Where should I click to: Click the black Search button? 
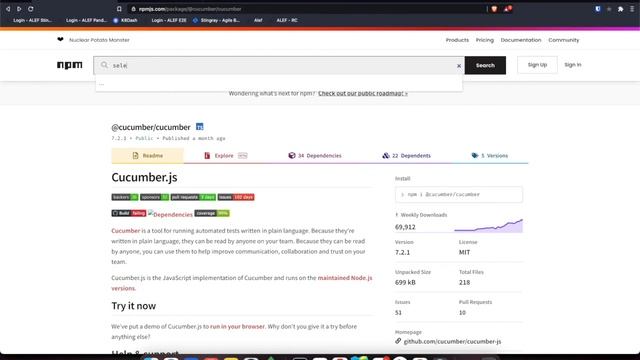pyautogui.click(x=485, y=65)
